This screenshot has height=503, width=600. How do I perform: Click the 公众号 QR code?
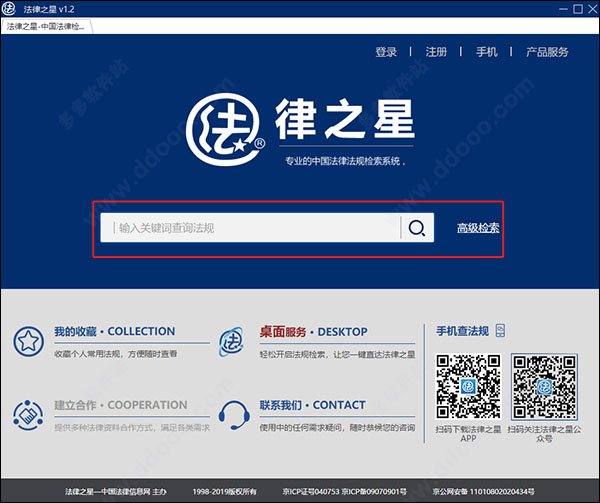(544, 386)
